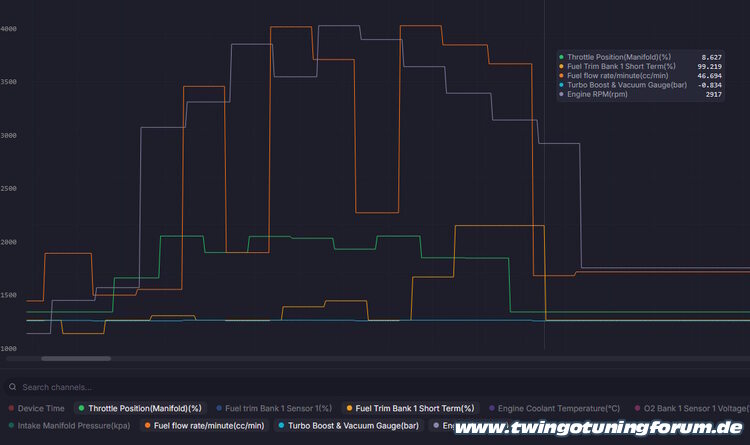Toggle Turbo Boost & Vacuum Gauge(bar) channel
The image size is (750, 445).
tap(349, 425)
